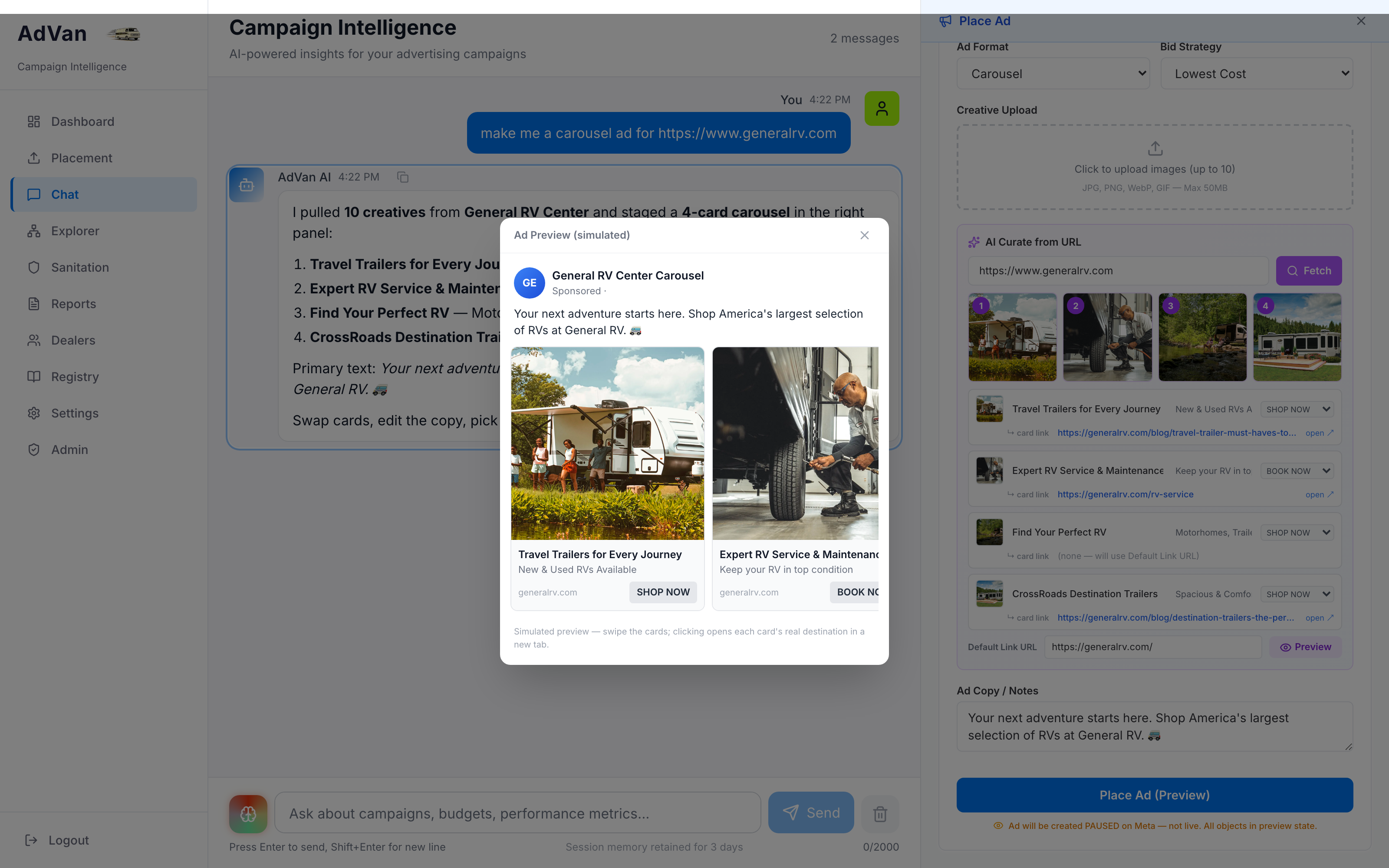This screenshot has width=1389, height=868.
Task: Open CTA dropdown for Travel Trailers card
Action: pyautogui.click(x=1297, y=409)
